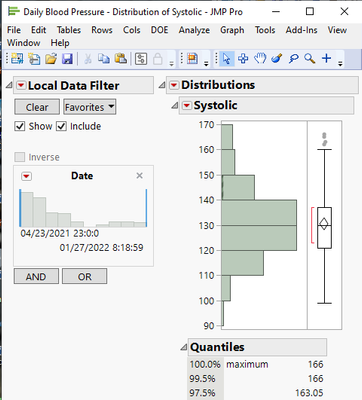This screenshot has width=362, height=400.
Task: Open the Favorites dropdown
Action: coord(90,107)
